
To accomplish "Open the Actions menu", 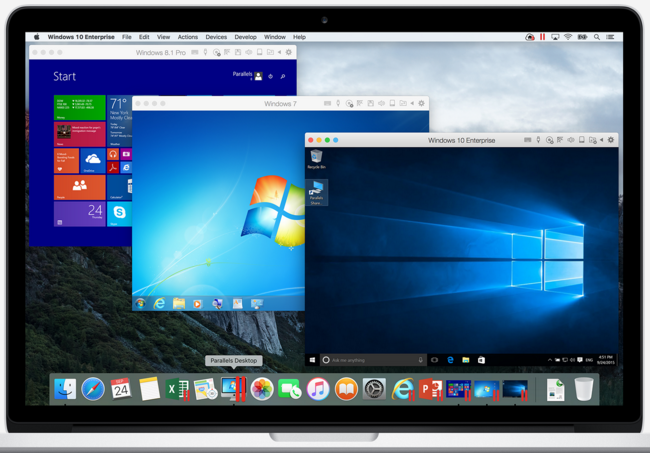I will click(x=188, y=37).
